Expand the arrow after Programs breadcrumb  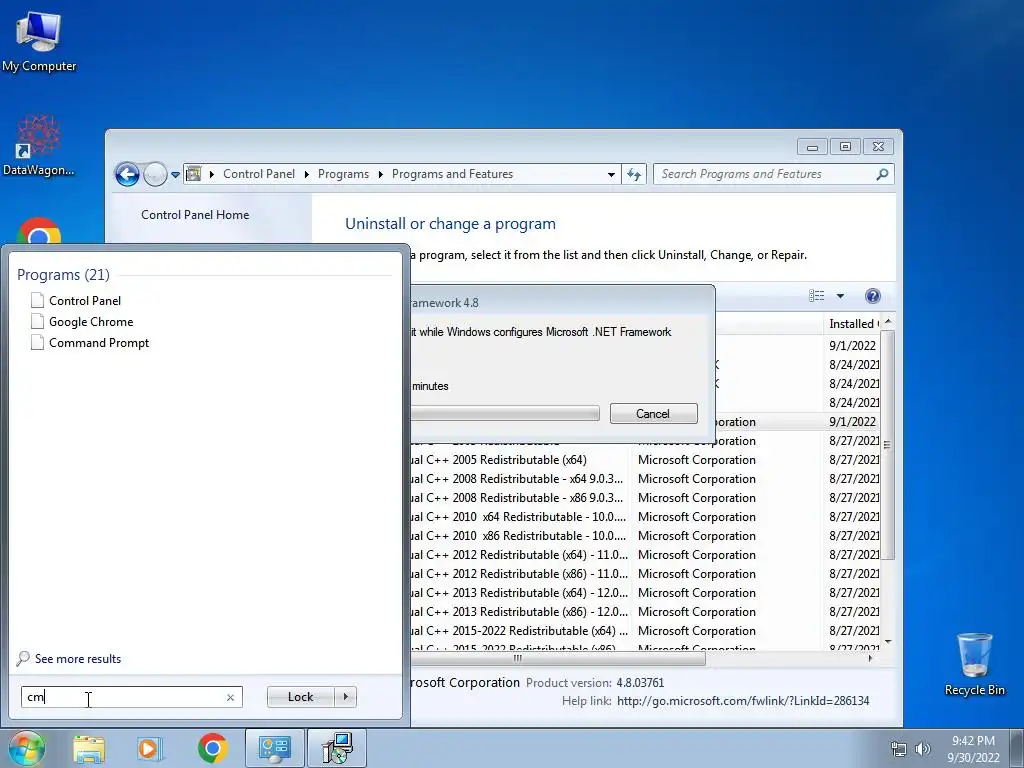(x=380, y=174)
